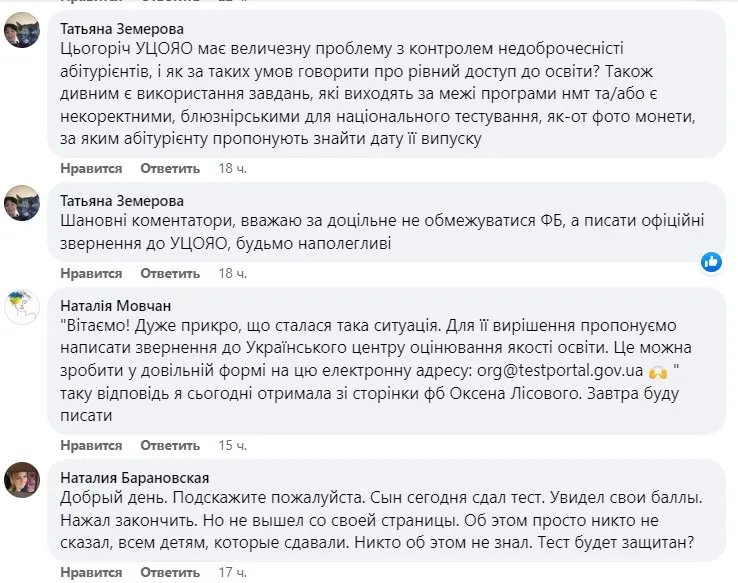This screenshot has height=583, width=738.
Task: Click avatar beside the "Шановні коментатори" comment
Action: 21,202
